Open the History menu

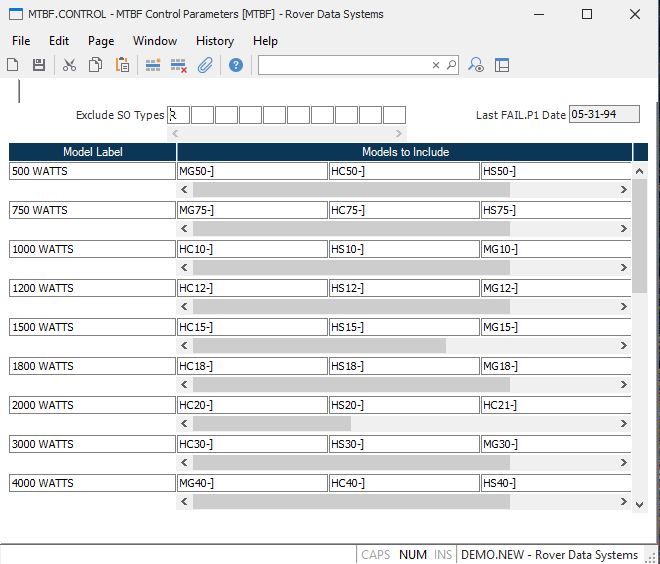(x=214, y=41)
